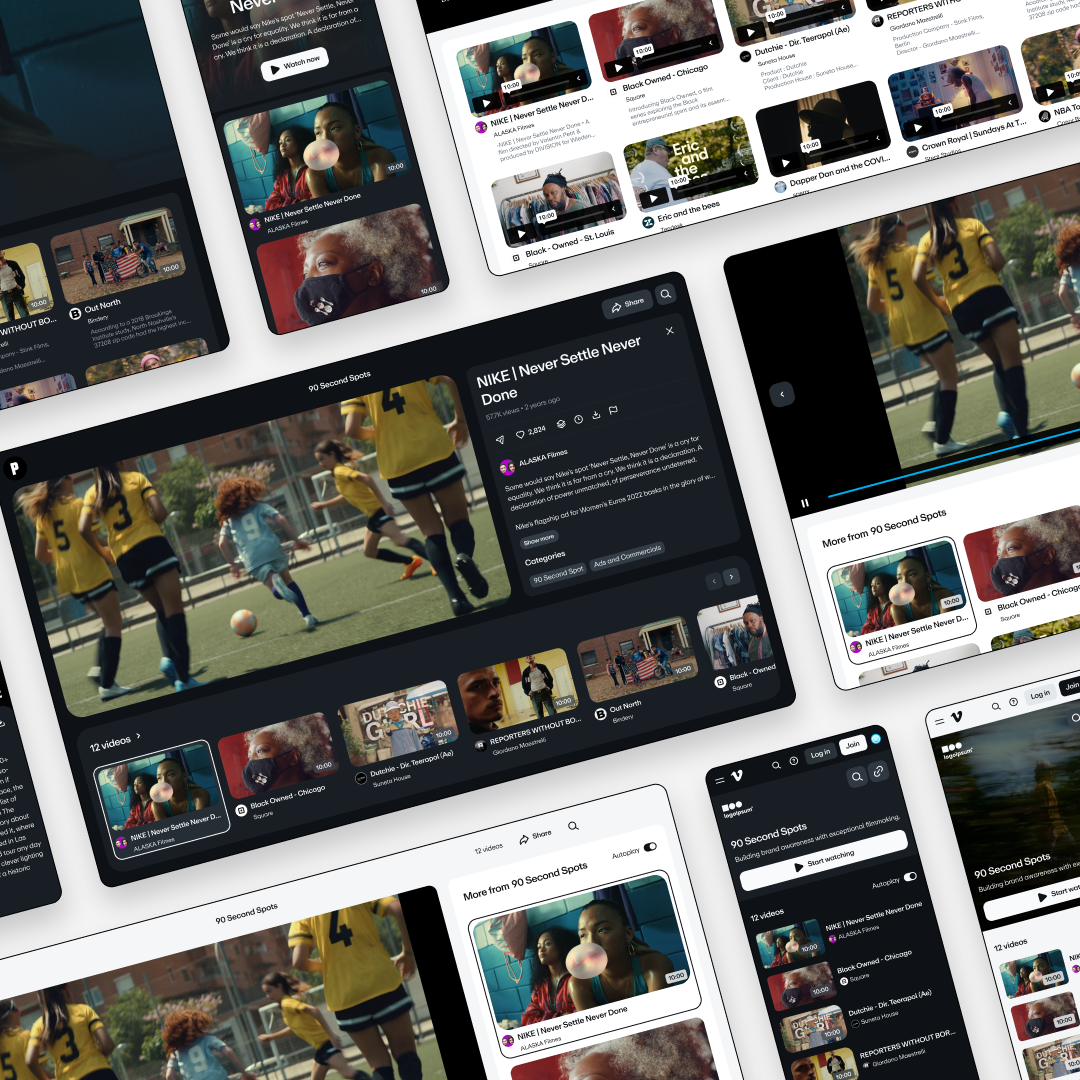Open the ALASKA Filmes creator avatar

coord(508,468)
